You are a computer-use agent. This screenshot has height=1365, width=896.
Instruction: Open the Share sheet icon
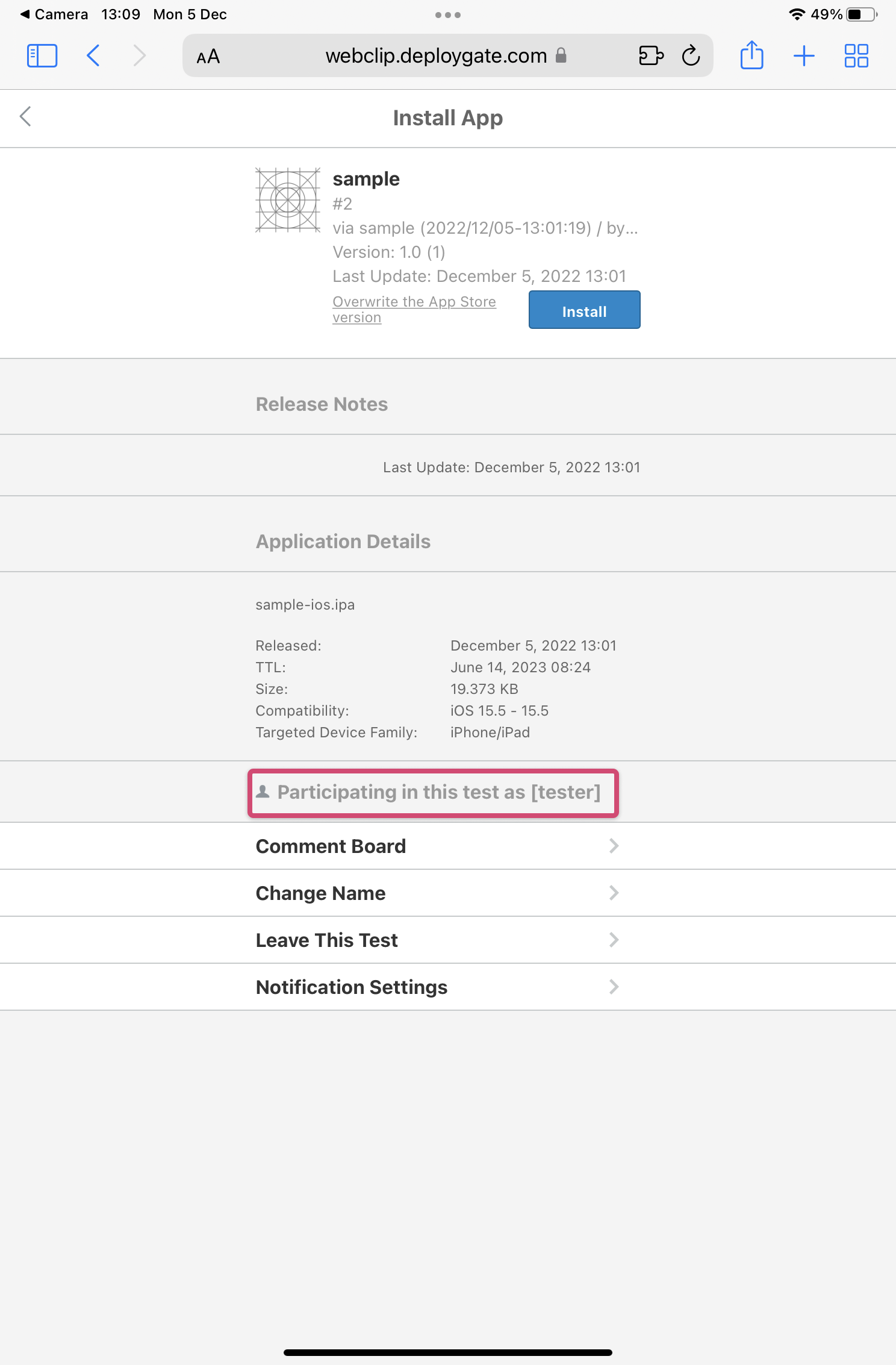[x=751, y=55]
